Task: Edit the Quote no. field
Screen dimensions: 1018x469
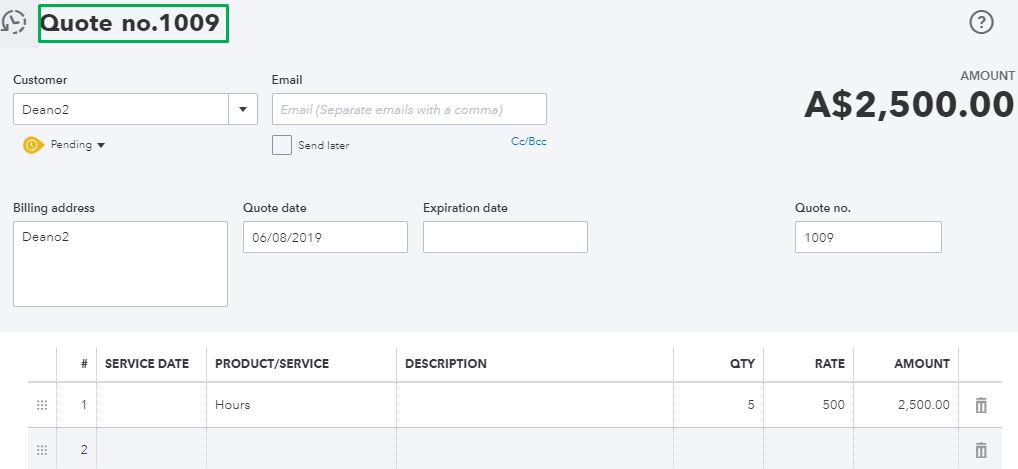Action: pyautogui.click(x=868, y=237)
